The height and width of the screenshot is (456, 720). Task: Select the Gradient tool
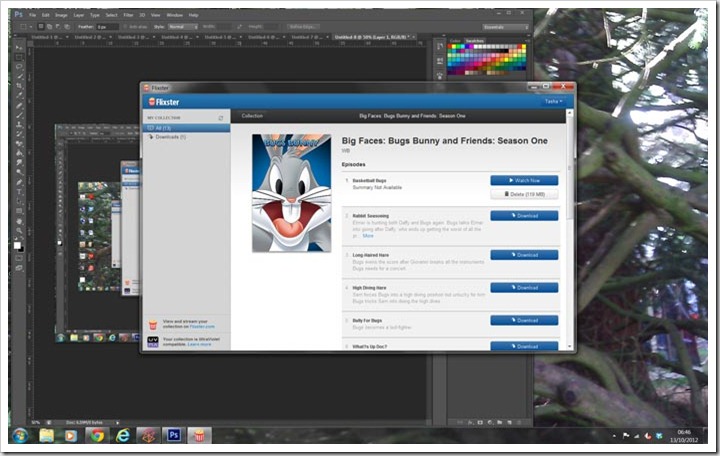18,153
